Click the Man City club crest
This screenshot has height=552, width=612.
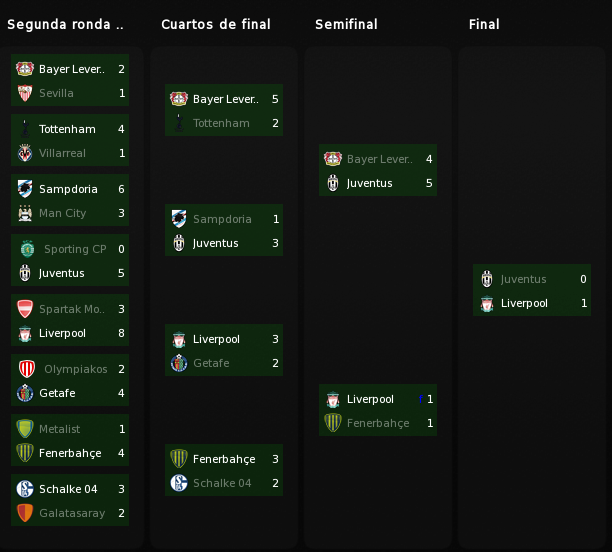[x=25, y=213]
